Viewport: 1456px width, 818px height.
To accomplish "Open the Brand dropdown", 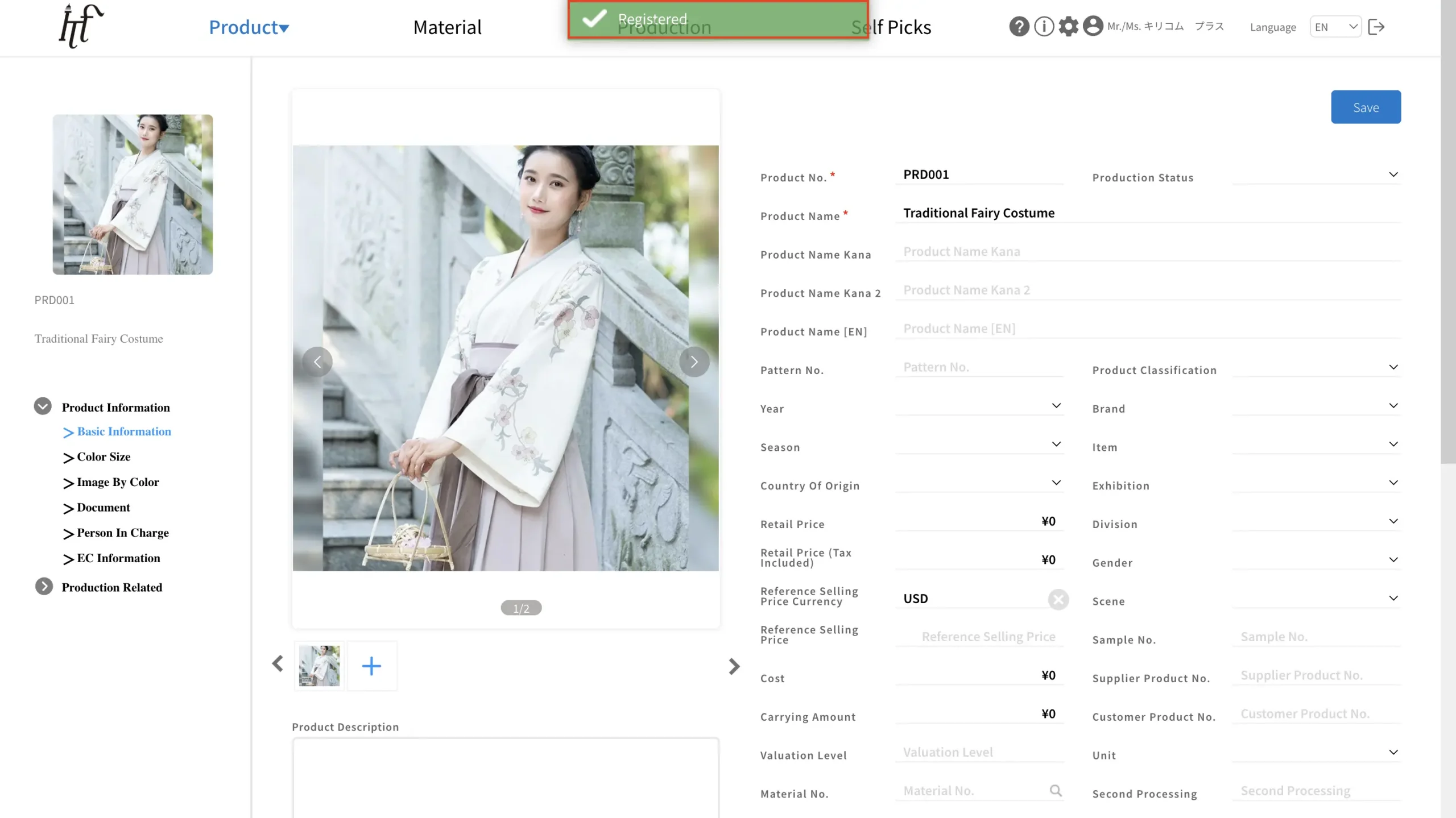I will click(1316, 405).
